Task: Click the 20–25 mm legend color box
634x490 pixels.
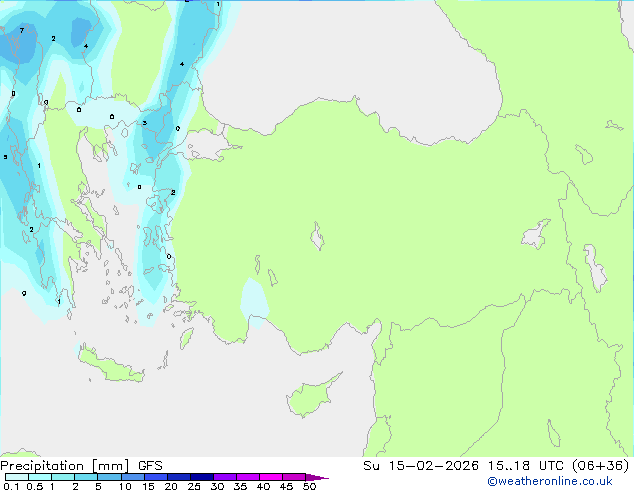Action: pyautogui.click(x=179, y=477)
